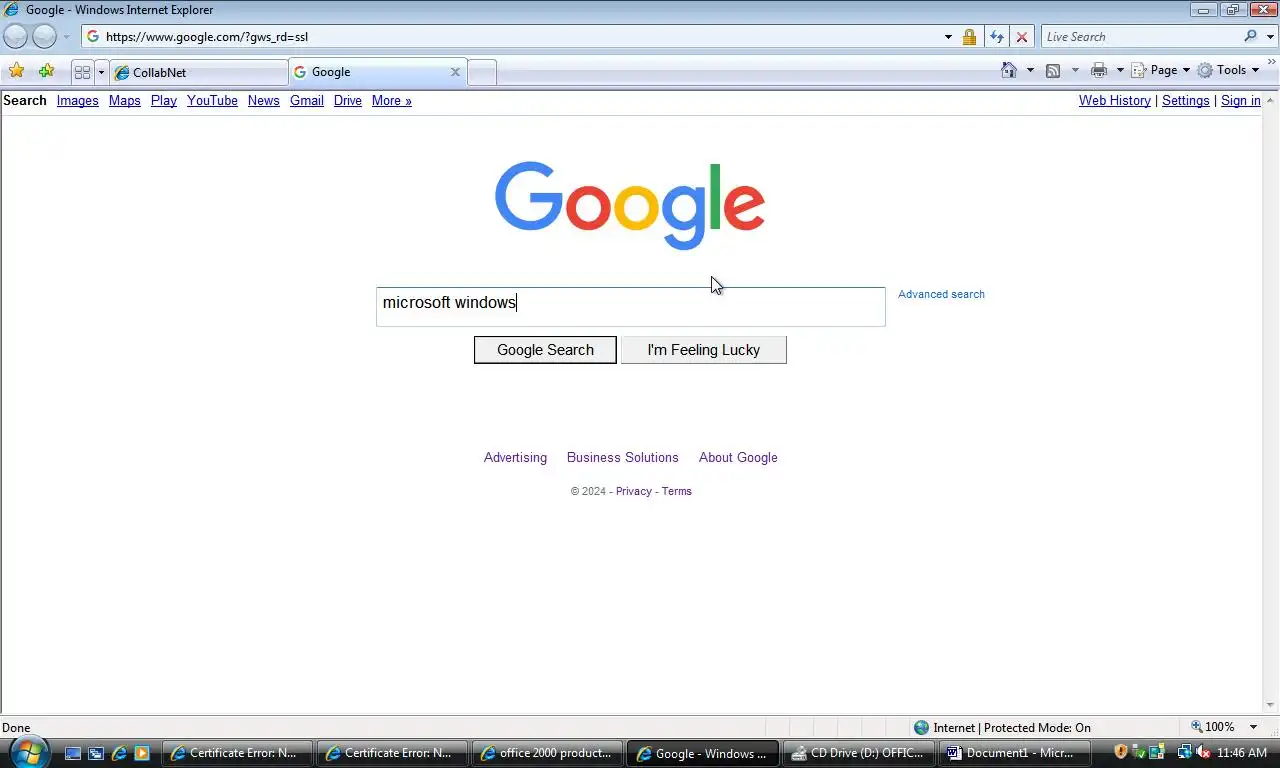Close the Google tab
The width and height of the screenshot is (1280, 768).
point(455,72)
